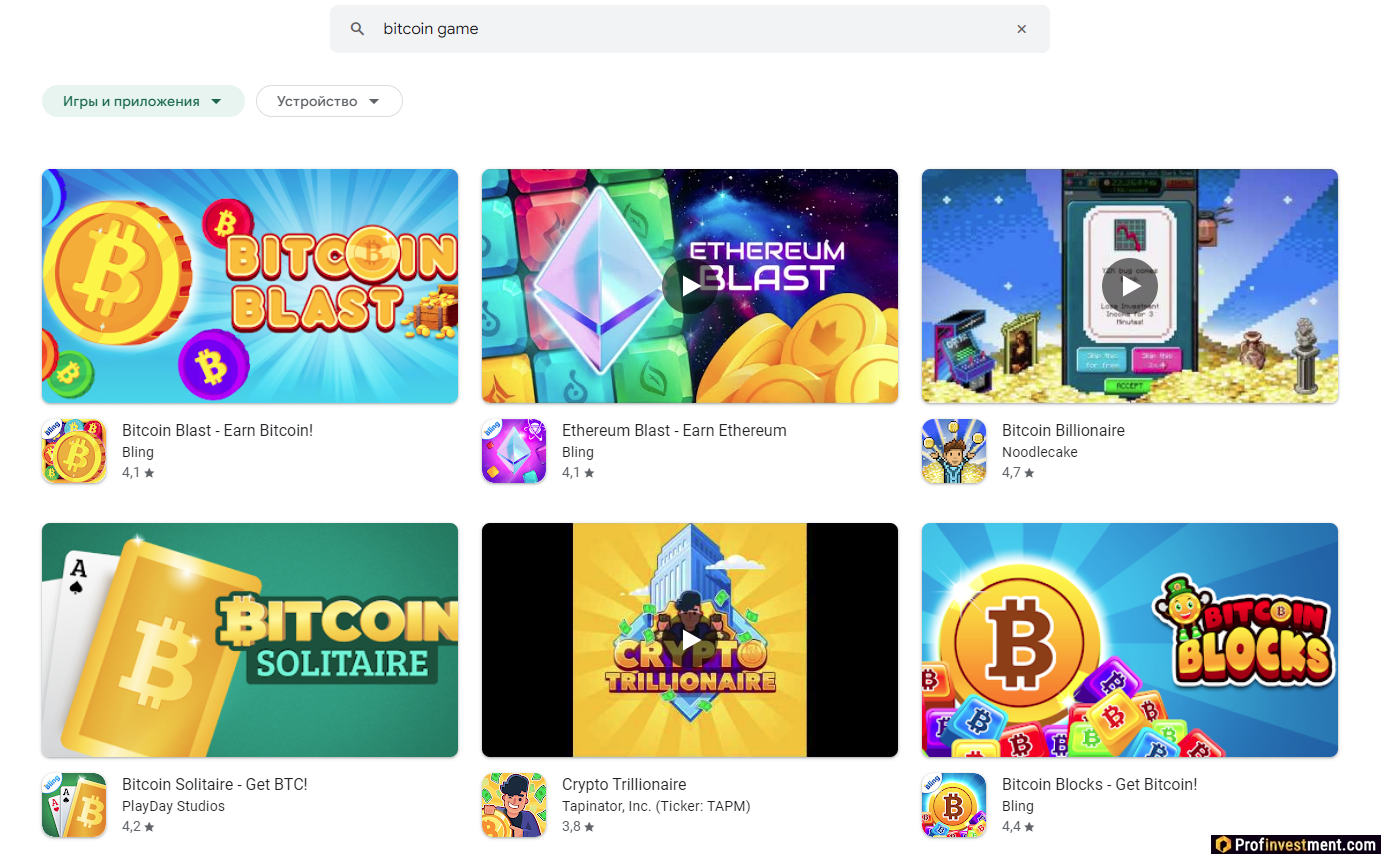1391x864 pixels.
Task: Click the 4,7 star rating
Action: point(1018,472)
